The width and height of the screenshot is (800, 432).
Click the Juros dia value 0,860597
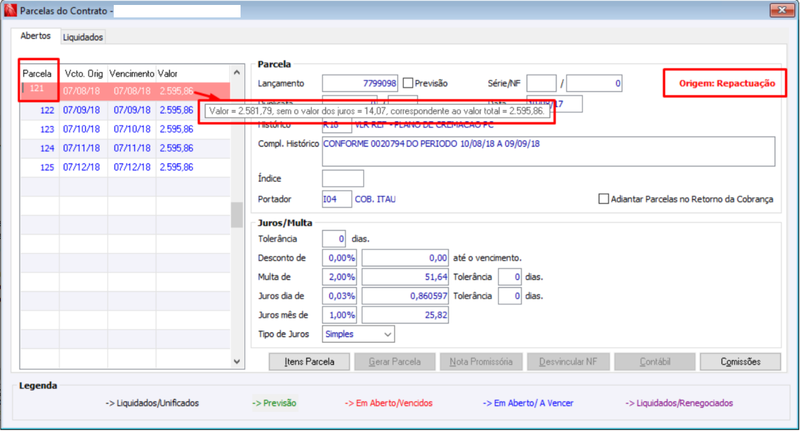[x=405, y=296]
